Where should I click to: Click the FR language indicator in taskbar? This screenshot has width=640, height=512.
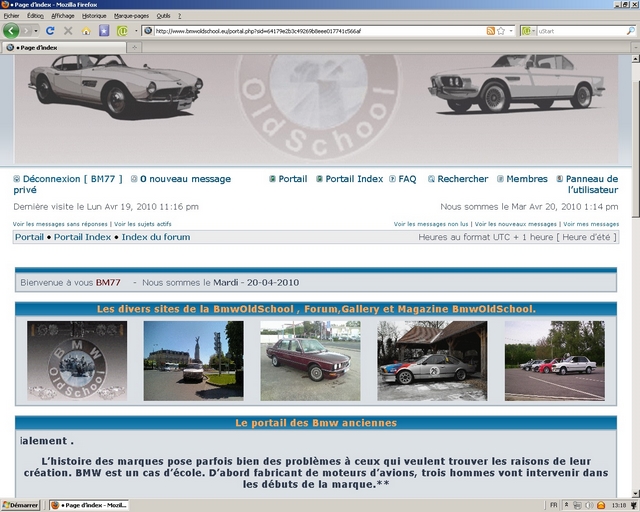[x=553, y=505]
